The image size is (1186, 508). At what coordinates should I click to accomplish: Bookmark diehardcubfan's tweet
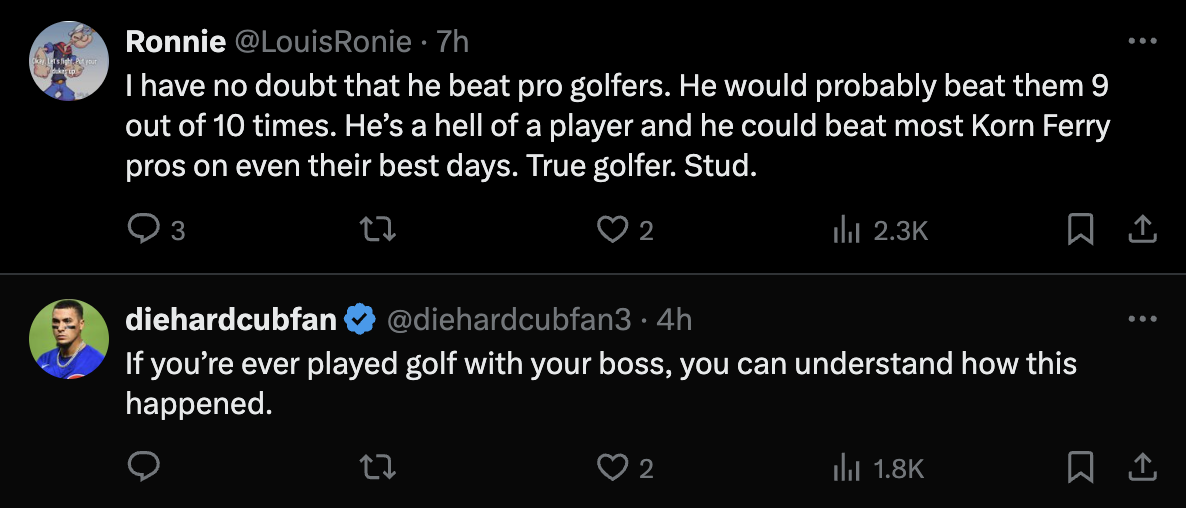click(1080, 467)
